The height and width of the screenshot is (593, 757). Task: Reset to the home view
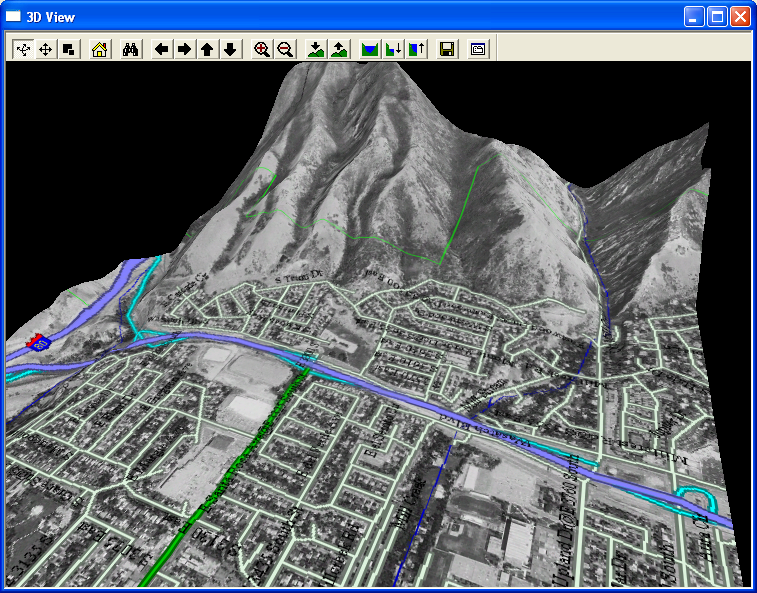tap(98, 49)
